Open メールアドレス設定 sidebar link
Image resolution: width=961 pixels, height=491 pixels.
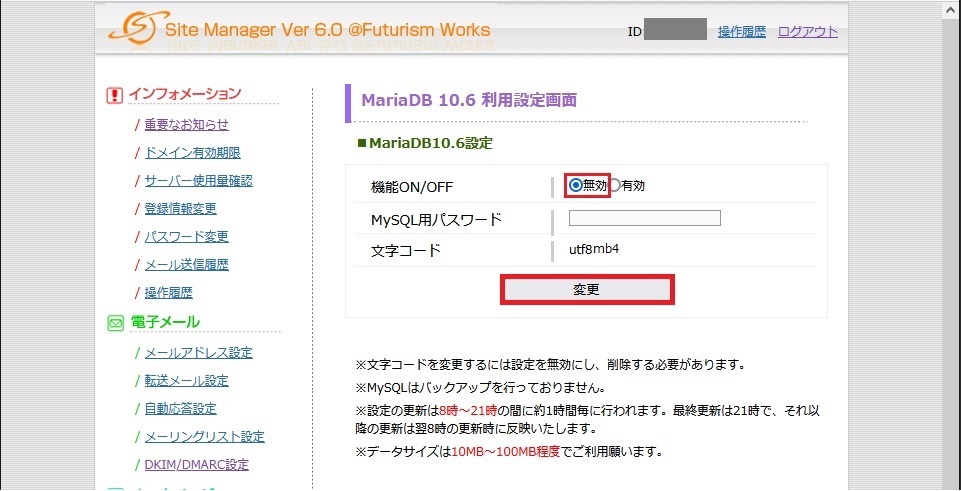tap(198, 353)
